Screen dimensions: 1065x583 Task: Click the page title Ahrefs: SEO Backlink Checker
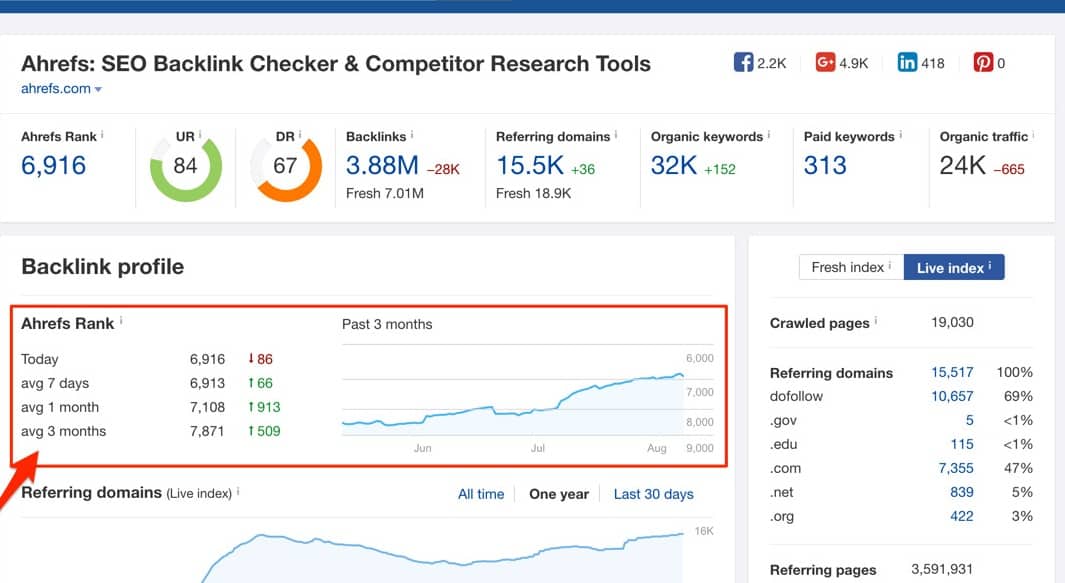(336, 63)
